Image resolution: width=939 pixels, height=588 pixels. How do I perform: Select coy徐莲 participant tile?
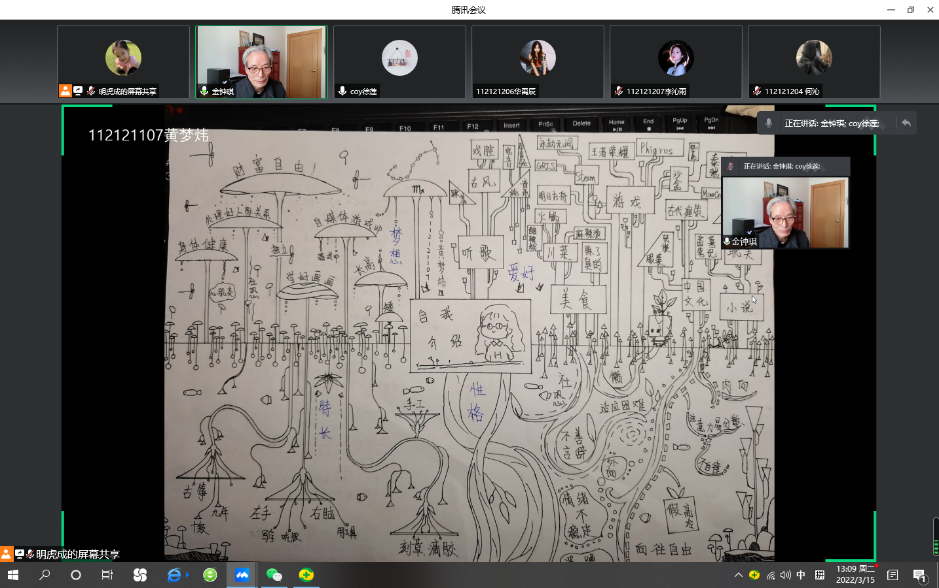(x=399, y=62)
